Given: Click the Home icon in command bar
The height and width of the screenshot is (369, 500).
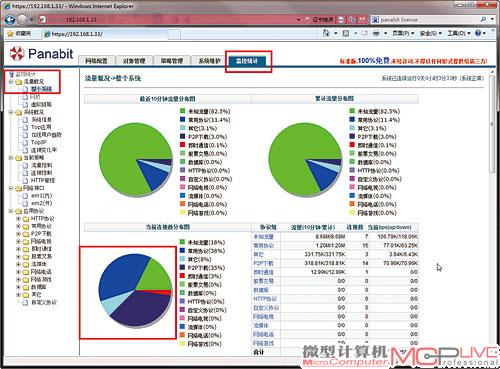Looking at the screenshot, I should tap(326, 33).
